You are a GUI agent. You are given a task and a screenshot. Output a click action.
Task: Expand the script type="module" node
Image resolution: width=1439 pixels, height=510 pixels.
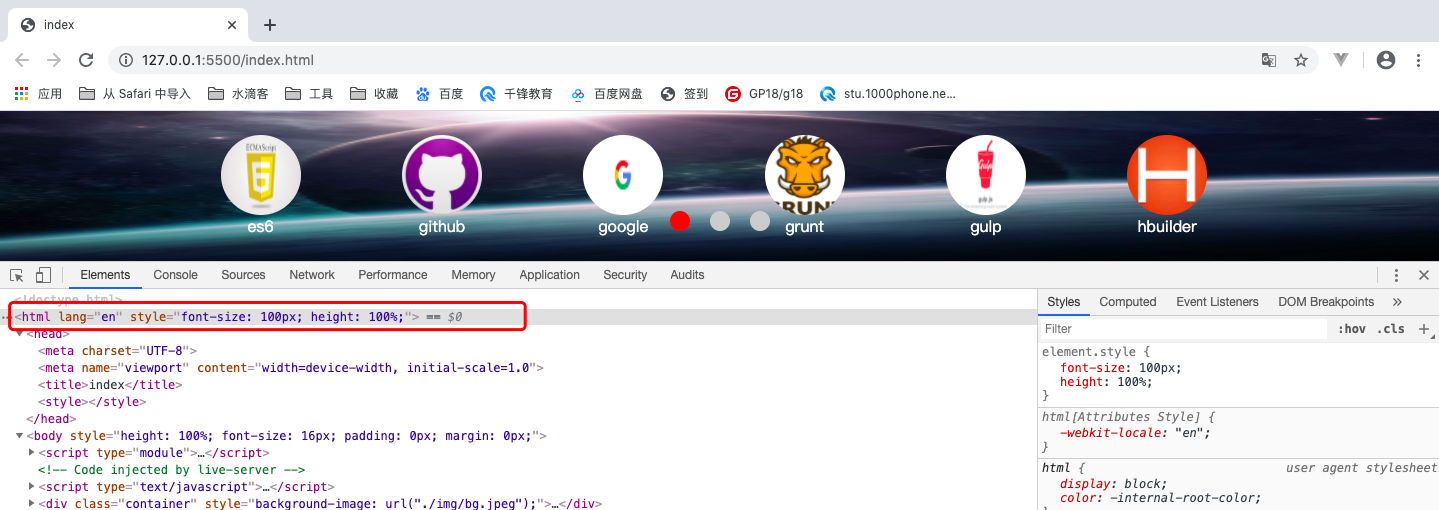(x=31, y=453)
